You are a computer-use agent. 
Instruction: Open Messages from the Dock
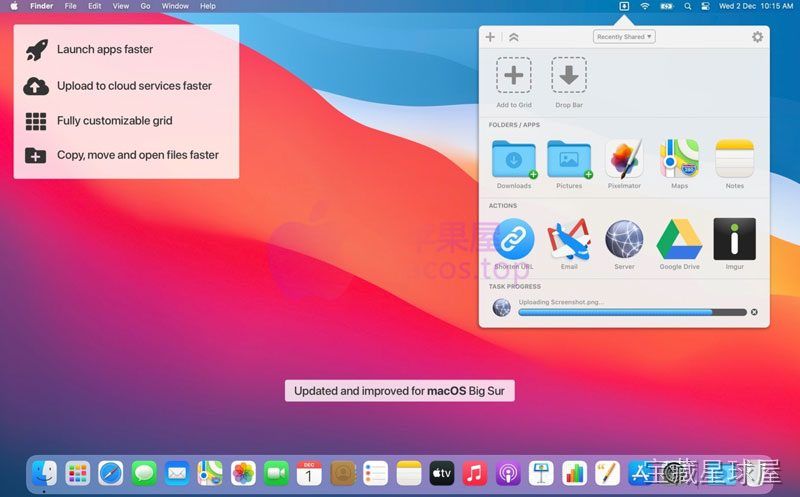(144, 473)
